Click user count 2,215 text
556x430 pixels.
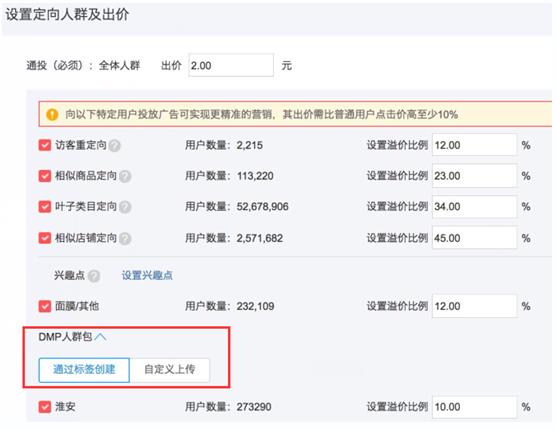(x=250, y=145)
